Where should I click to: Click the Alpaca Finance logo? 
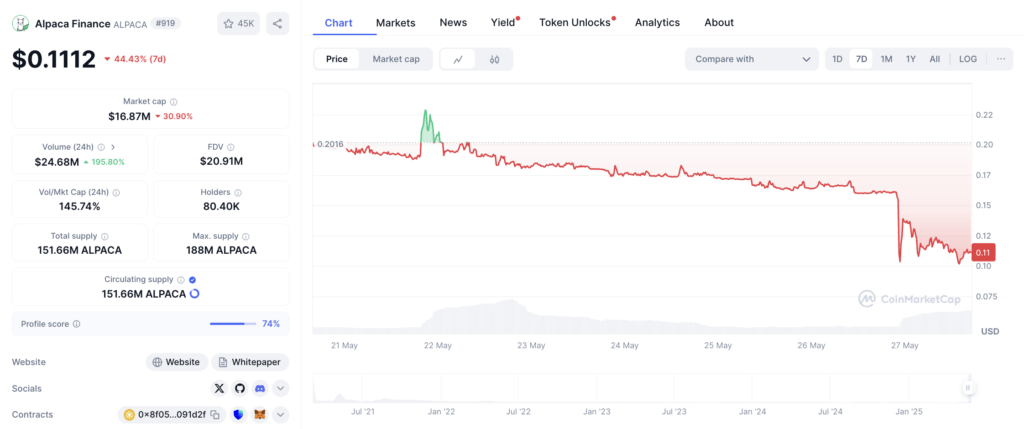tap(21, 24)
